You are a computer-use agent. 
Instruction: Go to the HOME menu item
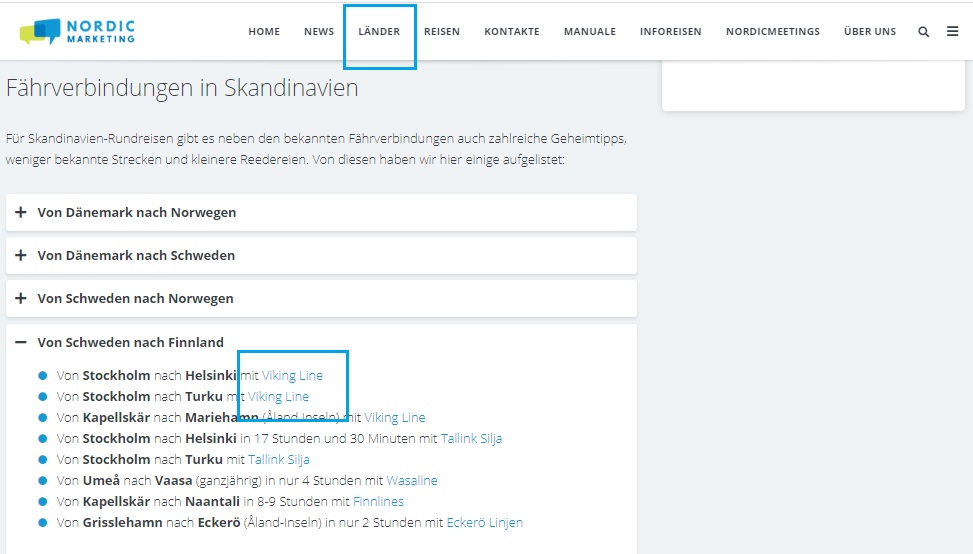click(264, 32)
